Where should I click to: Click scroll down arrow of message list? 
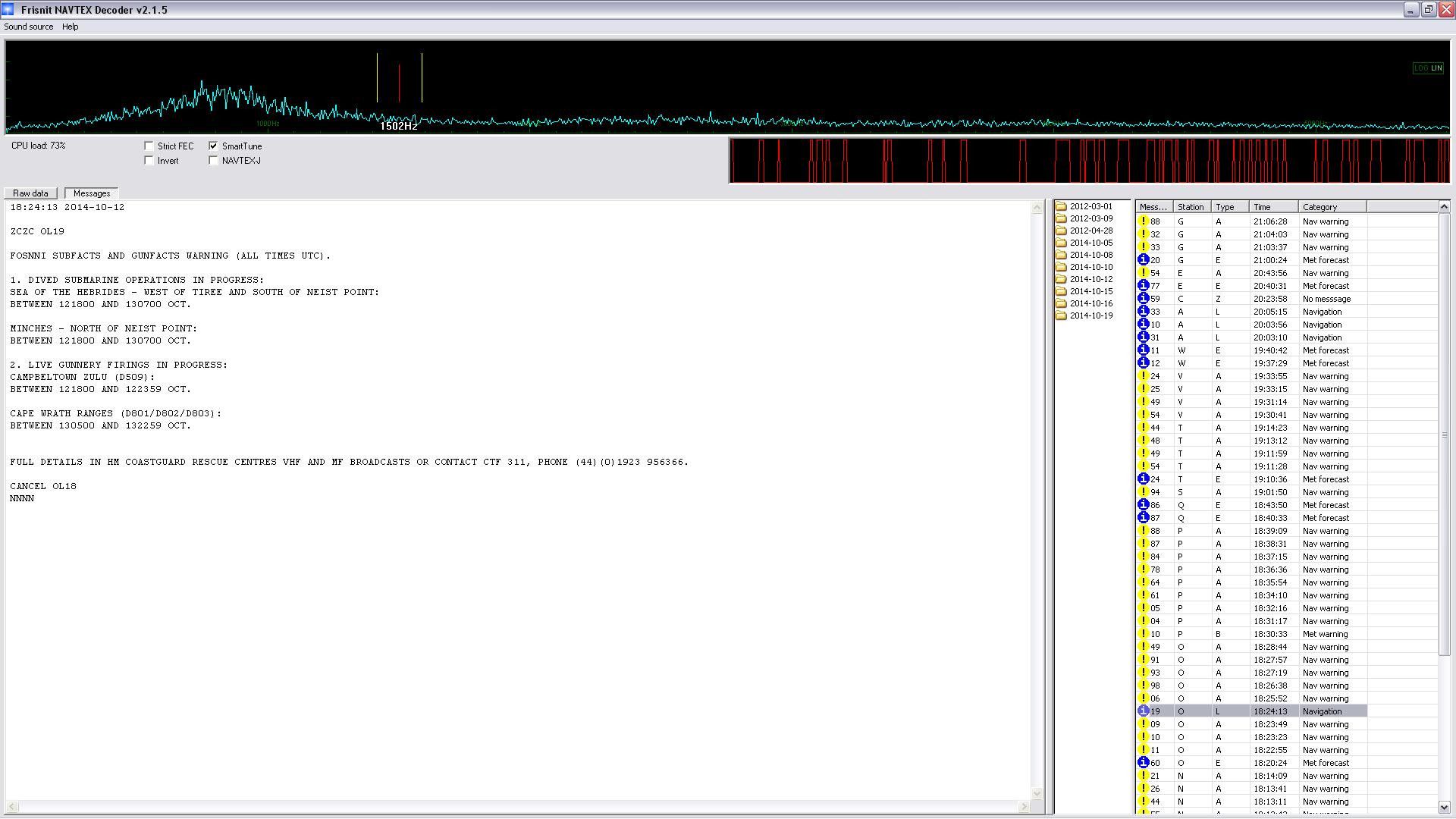1444,808
